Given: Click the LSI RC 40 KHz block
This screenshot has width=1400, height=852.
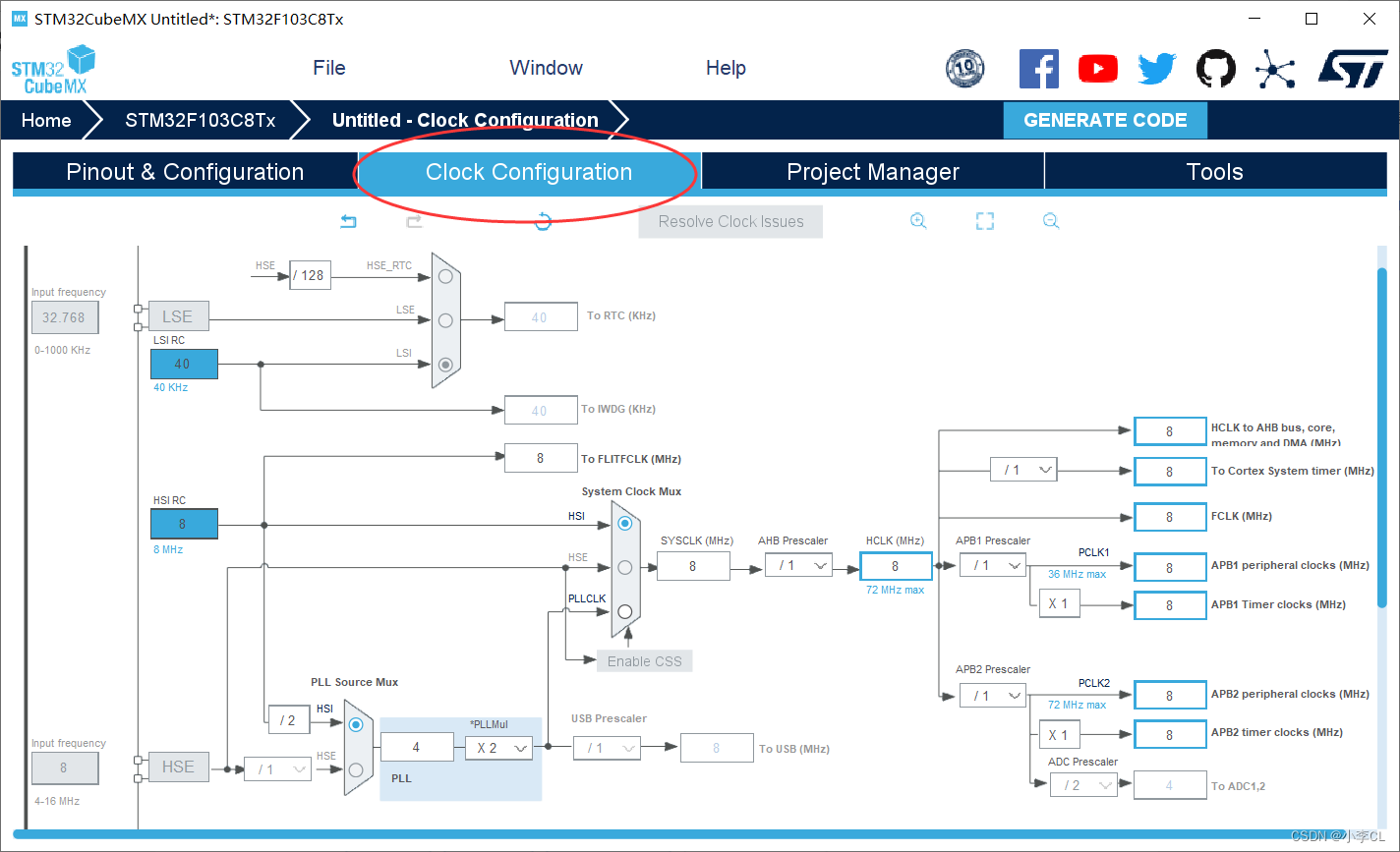Looking at the screenshot, I should tap(184, 364).
